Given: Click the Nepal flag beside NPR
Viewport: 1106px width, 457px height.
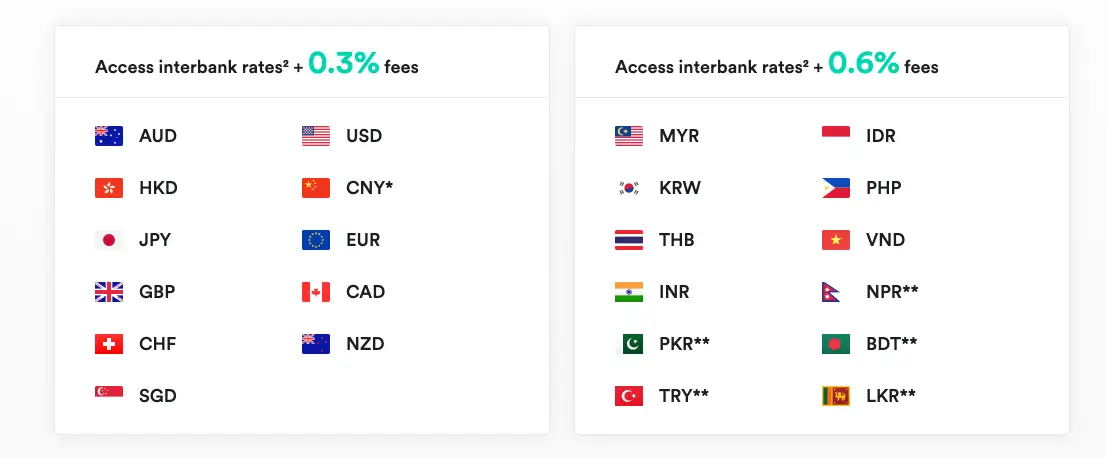Looking at the screenshot, I should (831, 292).
